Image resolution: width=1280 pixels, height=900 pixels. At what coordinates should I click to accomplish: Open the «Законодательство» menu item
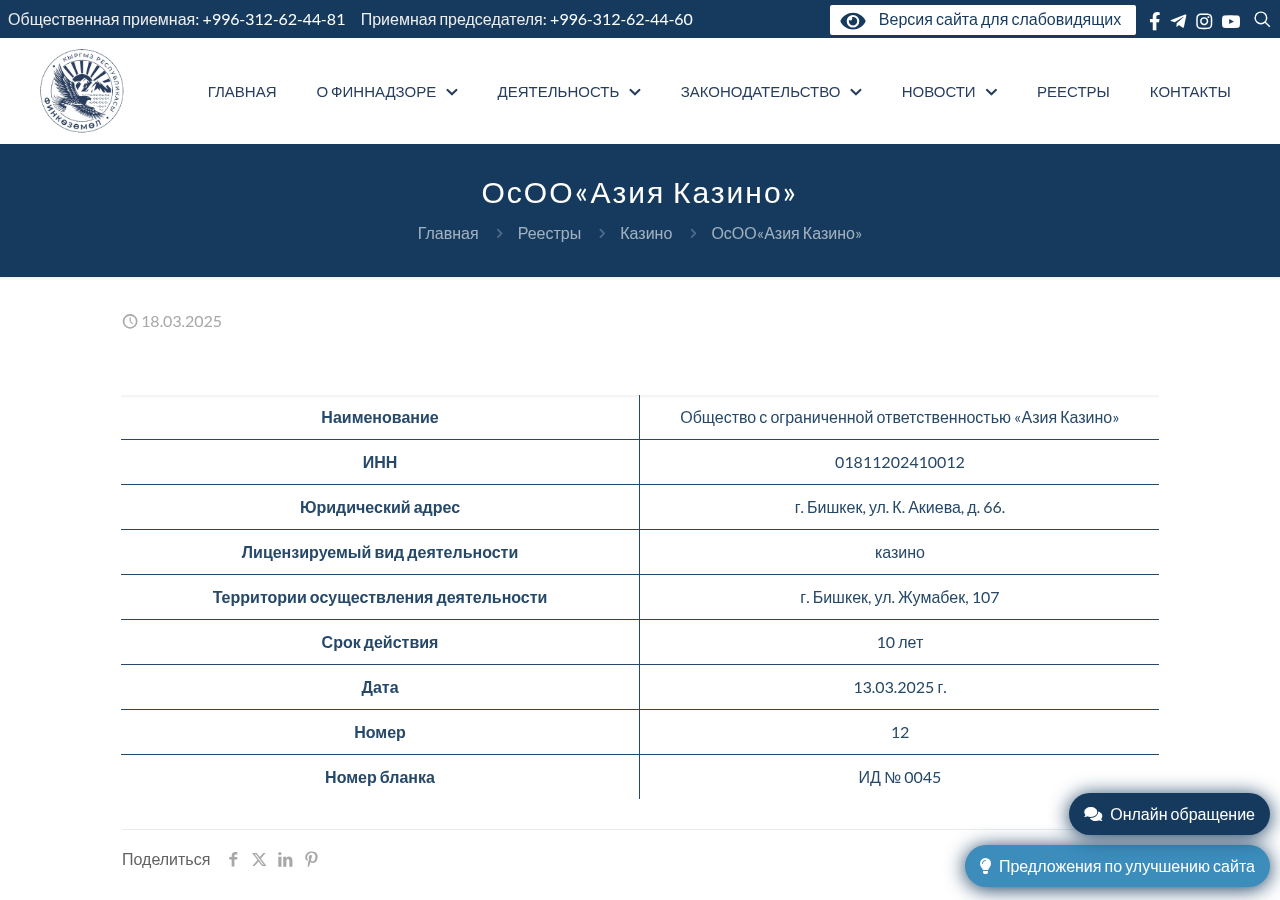pos(760,92)
